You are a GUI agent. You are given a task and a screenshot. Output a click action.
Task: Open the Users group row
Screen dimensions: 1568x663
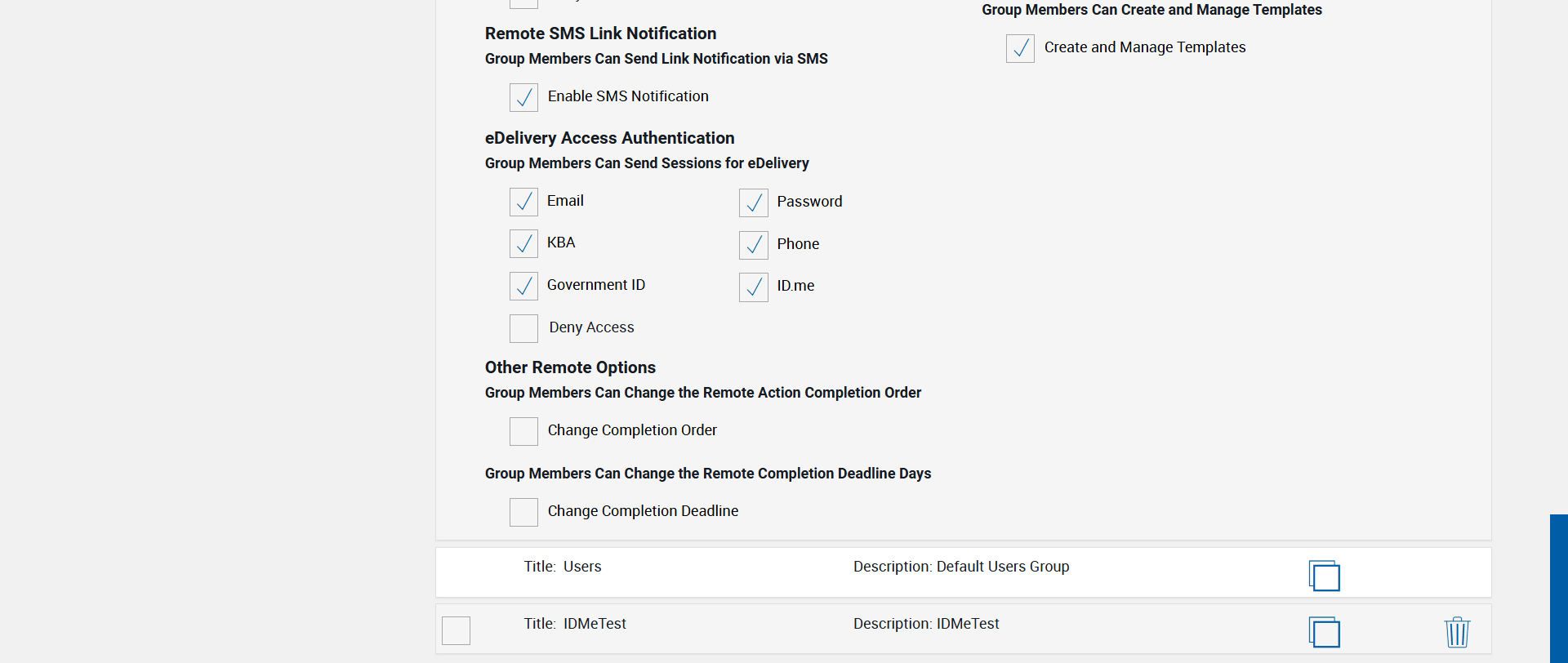click(x=581, y=567)
